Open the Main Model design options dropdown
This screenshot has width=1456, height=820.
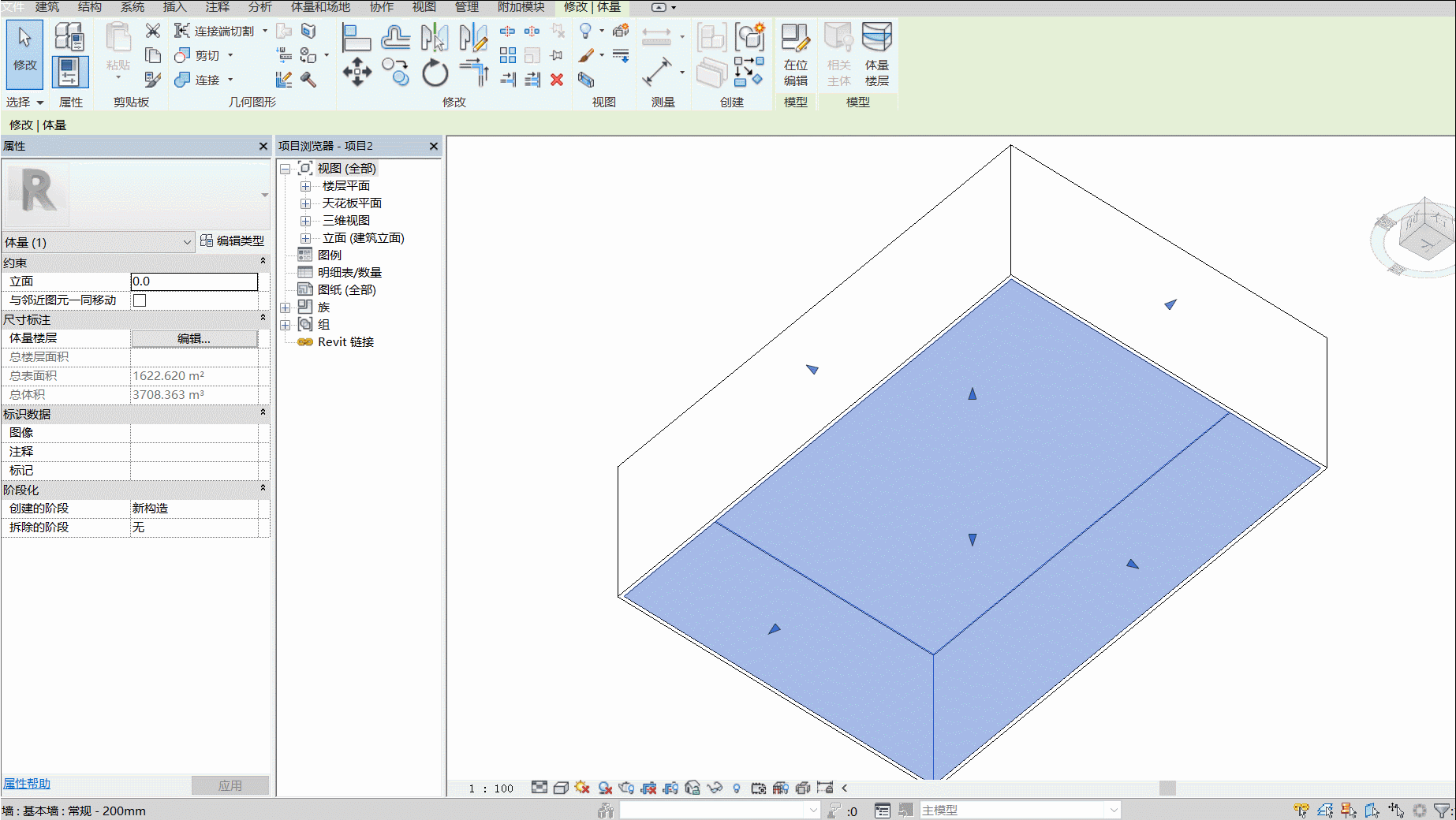1021,810
